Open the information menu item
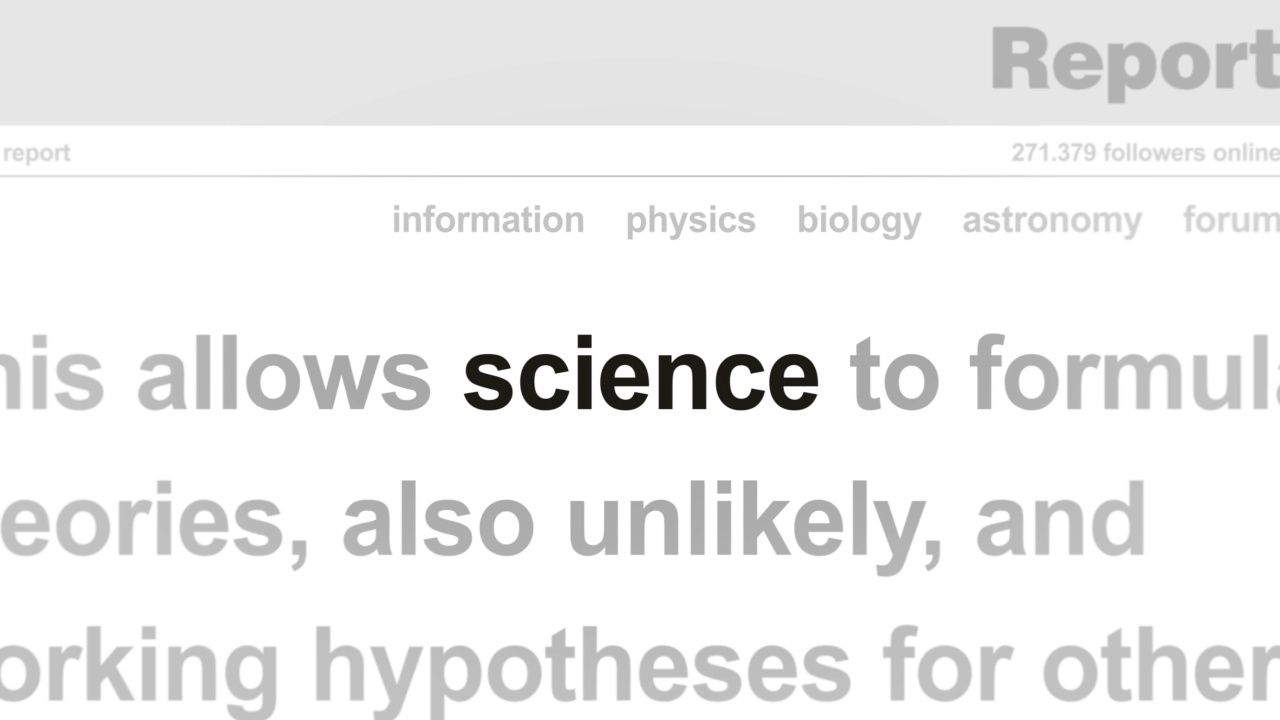 coord(488,220)
